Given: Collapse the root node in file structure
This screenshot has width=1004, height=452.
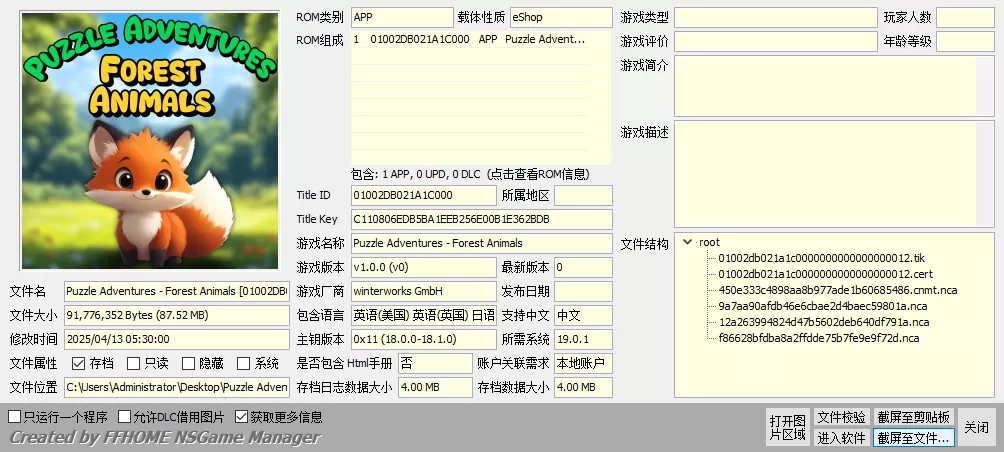Looking at the screenshot, I should 688,242.
